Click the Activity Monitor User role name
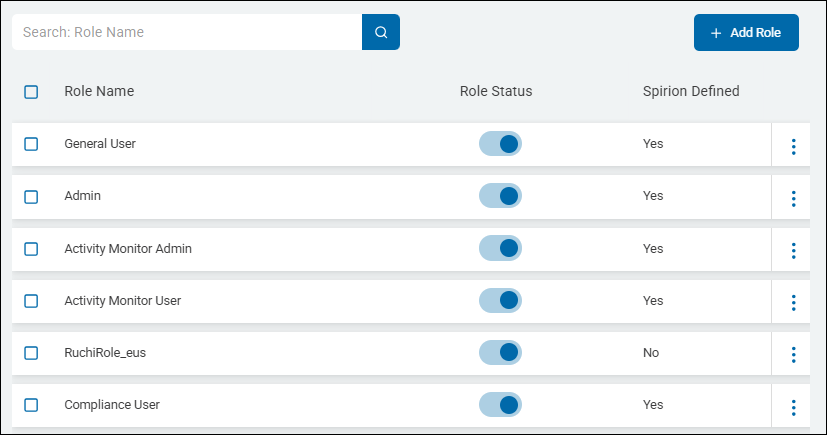The height and width of the screenshot is (435, 827). [122, 300]
